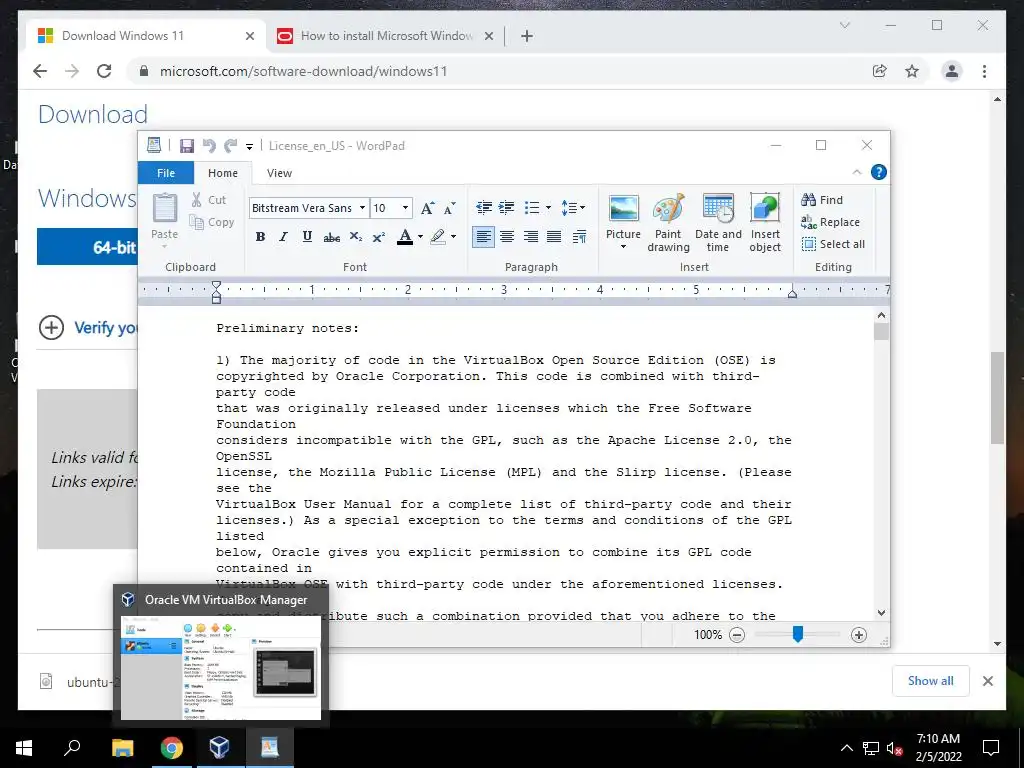The image size is (1024, 768).
Task: Insert a Paint drawing
Action: coord(668,223)
